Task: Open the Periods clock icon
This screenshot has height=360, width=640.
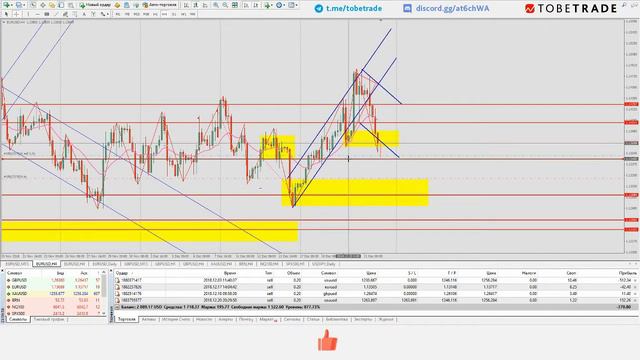Action: pos(279,5)
